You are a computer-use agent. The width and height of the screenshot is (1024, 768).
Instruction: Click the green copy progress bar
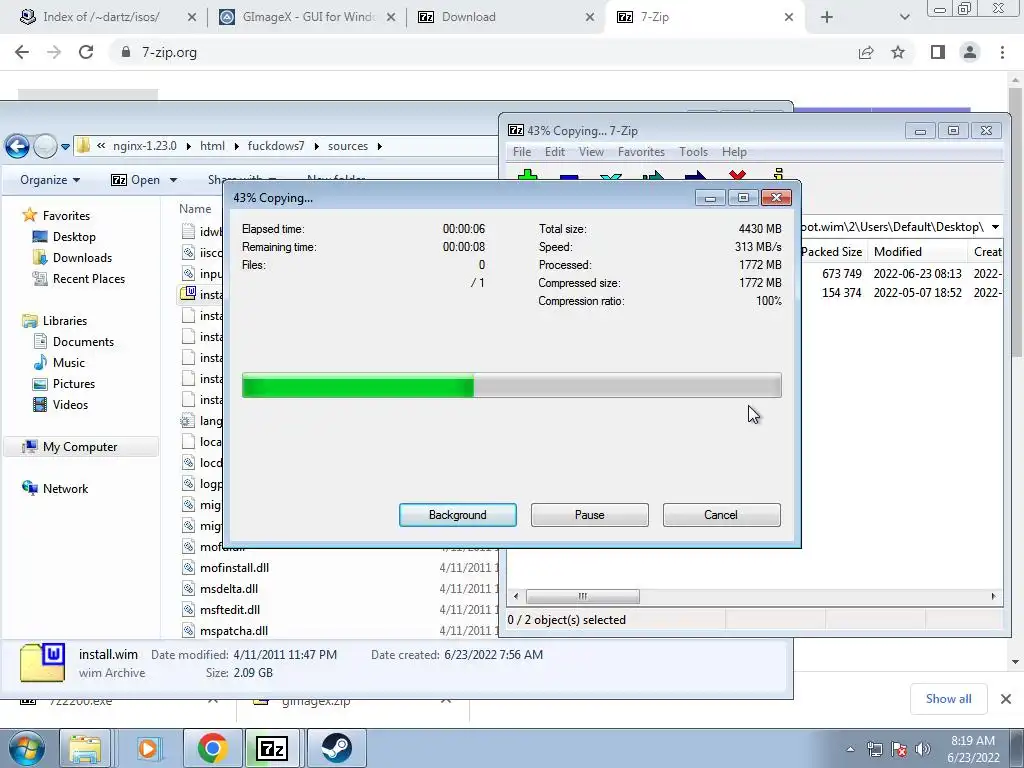511,385
